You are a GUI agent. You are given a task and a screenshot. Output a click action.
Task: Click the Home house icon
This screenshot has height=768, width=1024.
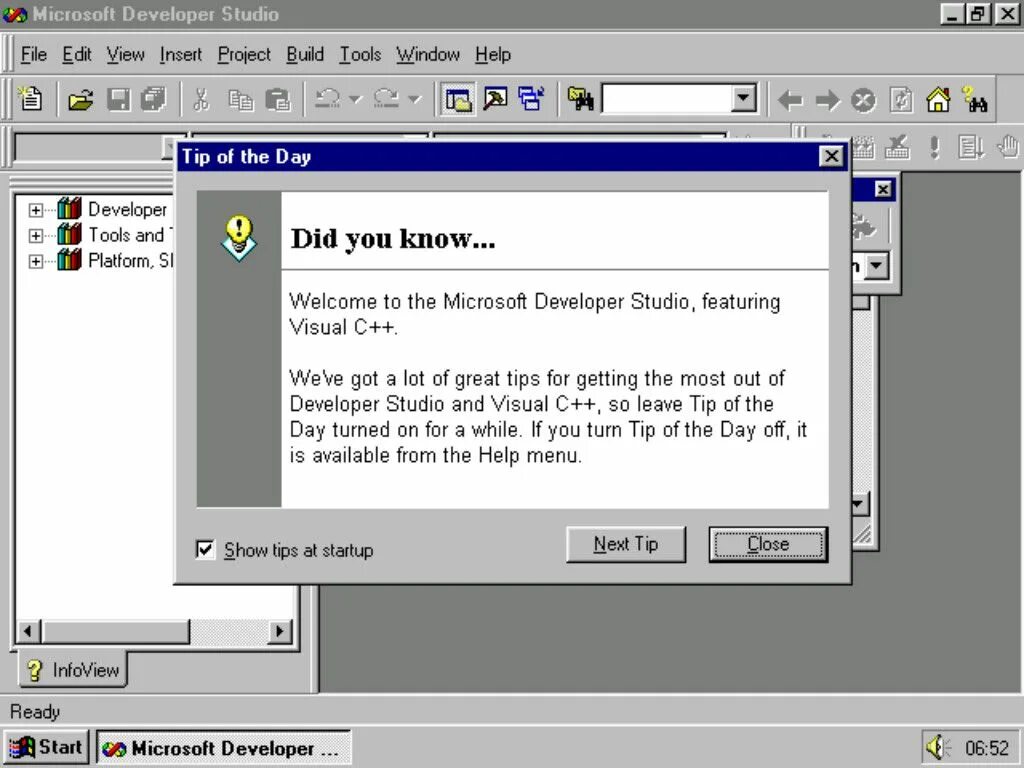[938, 100]
